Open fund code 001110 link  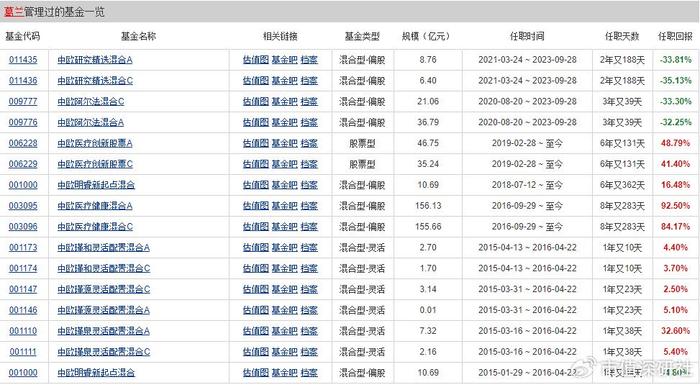23,331
